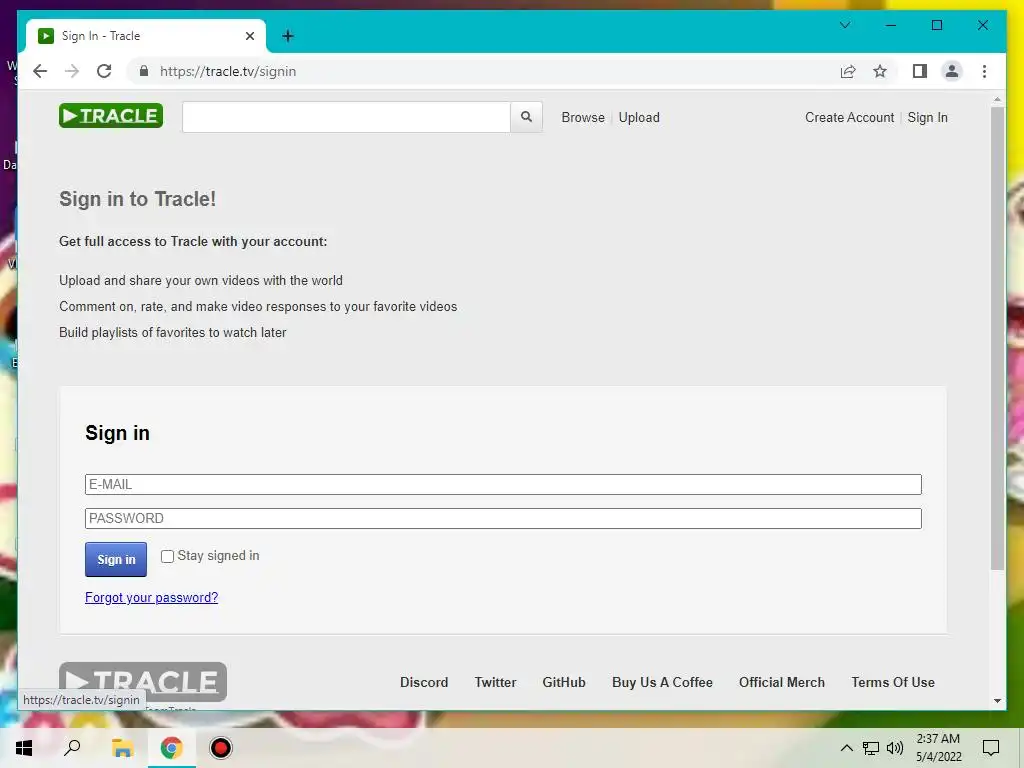Open a new tab with the plus icon
Screen dimensions: 1024x768
[288, 36]
